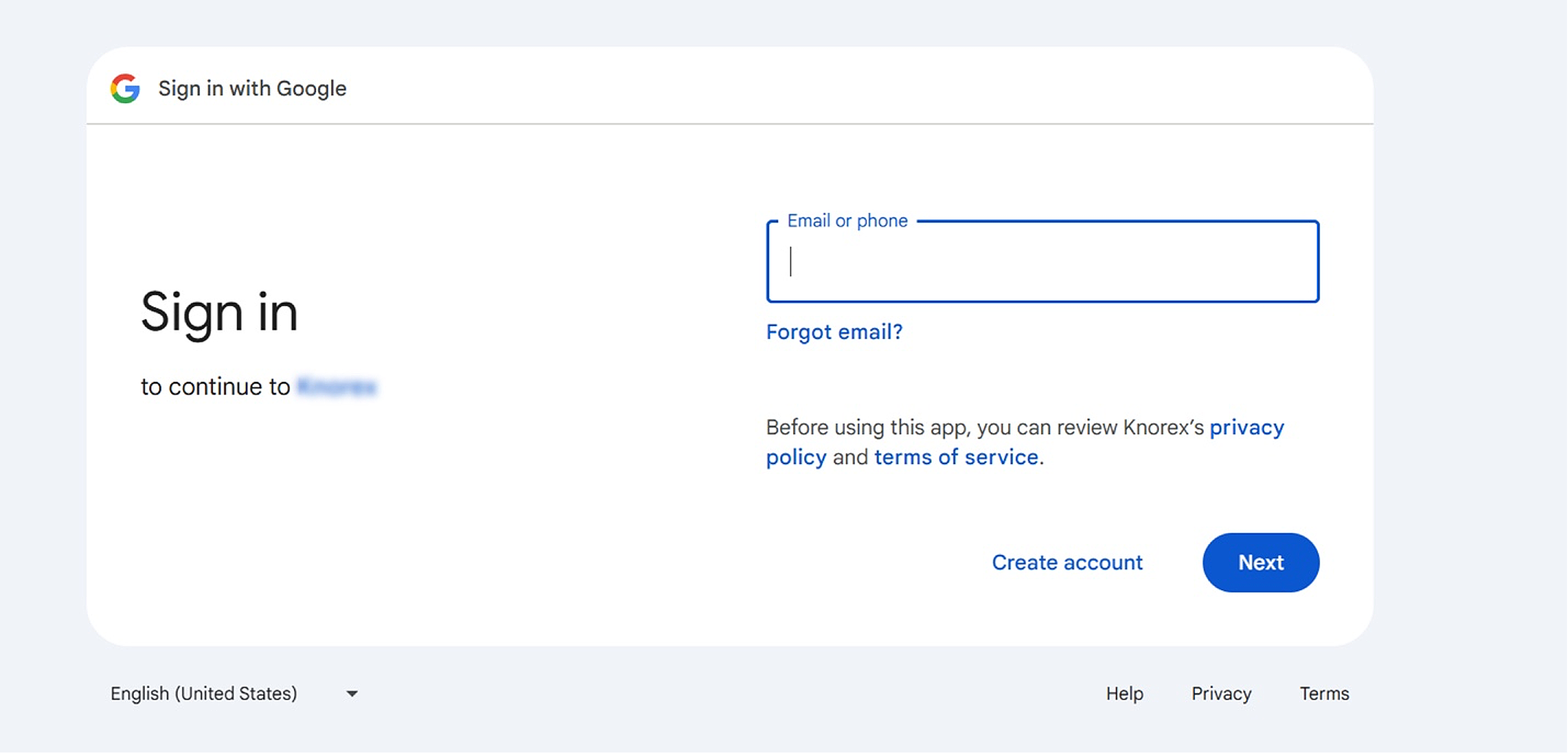
Task: Open the Terms footer link
Action: click(1324, 694)
